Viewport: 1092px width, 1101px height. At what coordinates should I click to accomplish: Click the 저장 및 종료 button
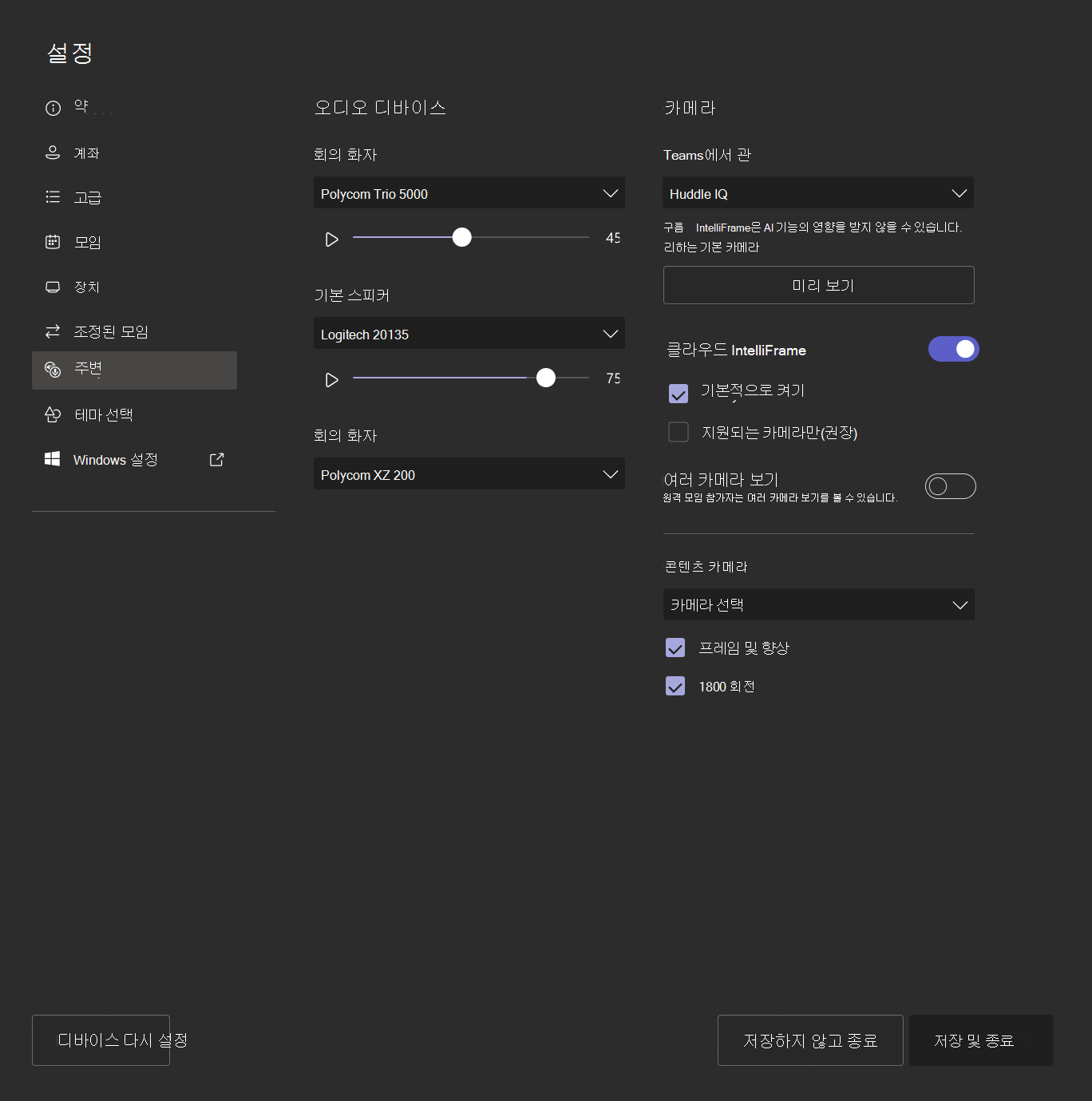click(x=981, y=1040)
